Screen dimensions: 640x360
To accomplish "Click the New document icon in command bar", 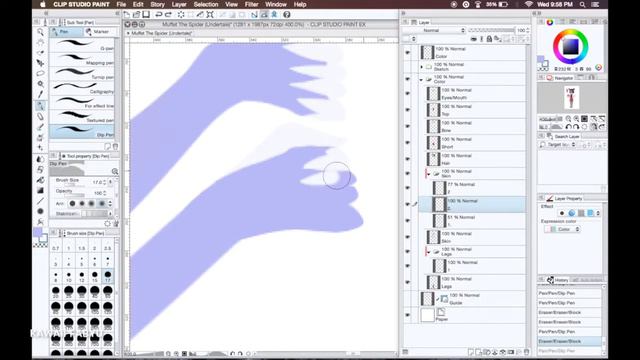I will tap(127, 15).
